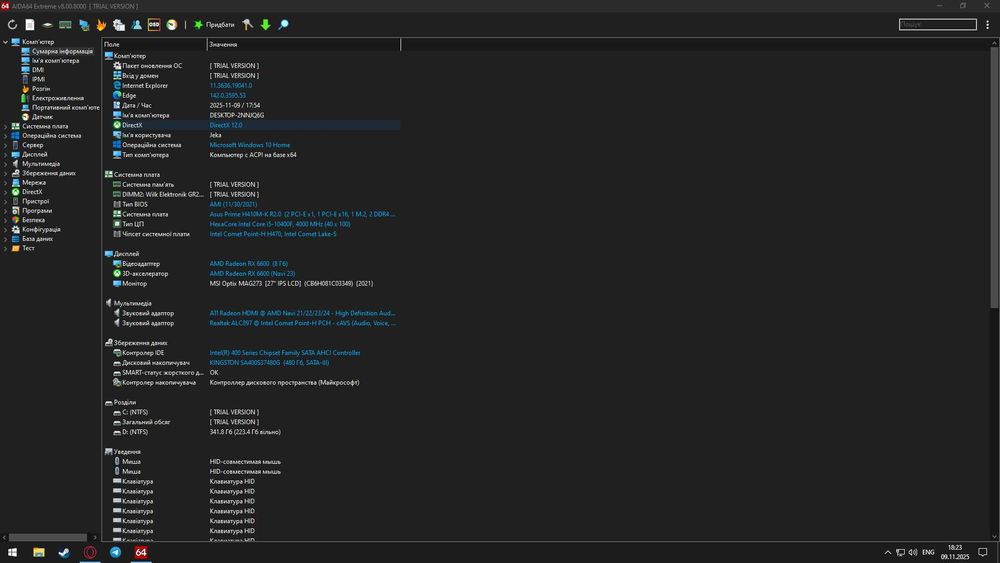This screenshot has width=1000, height=563.
Task: Open Telegram from the taskbar
Action: pos(115,552)
